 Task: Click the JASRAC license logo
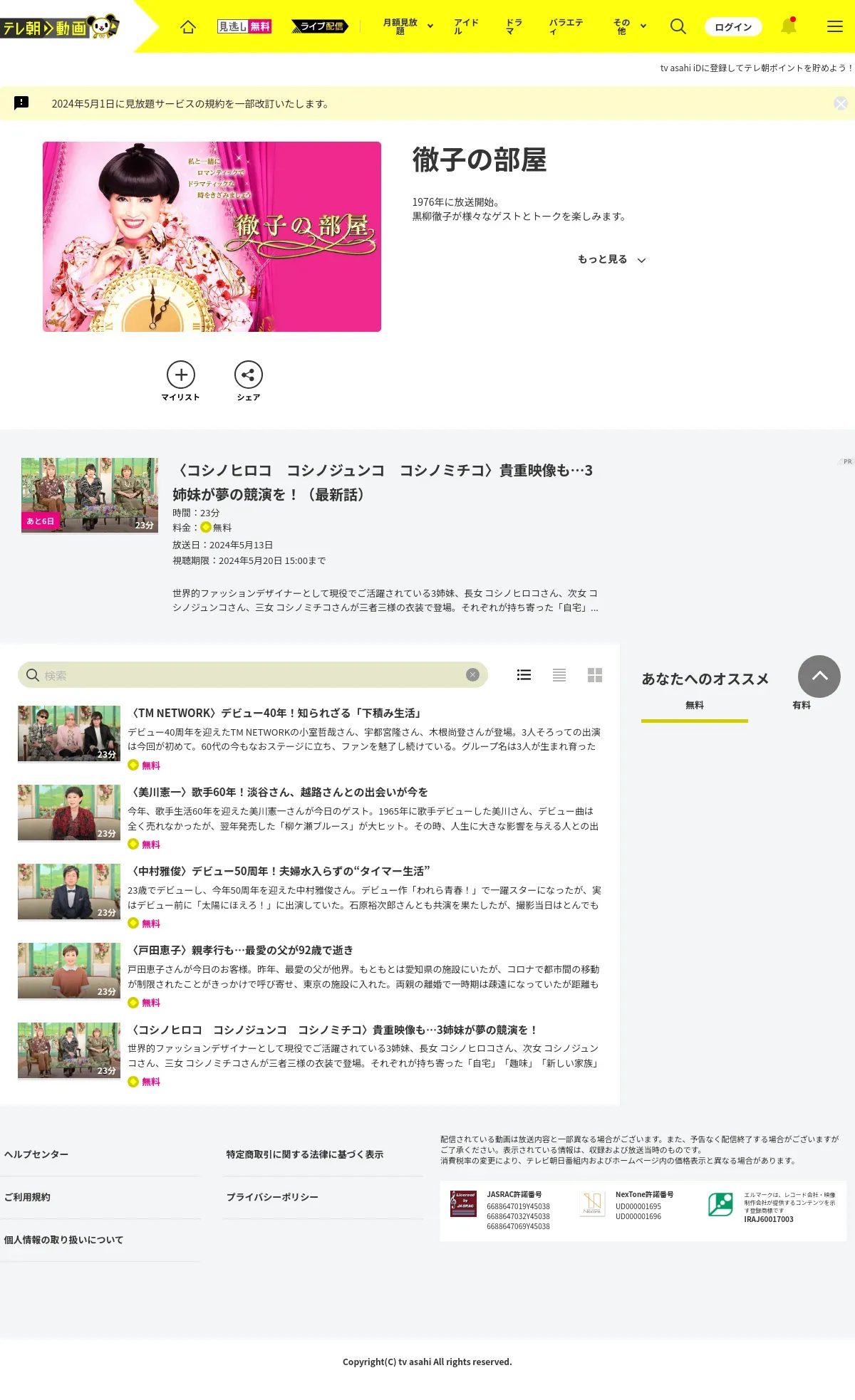(464, 1203)
